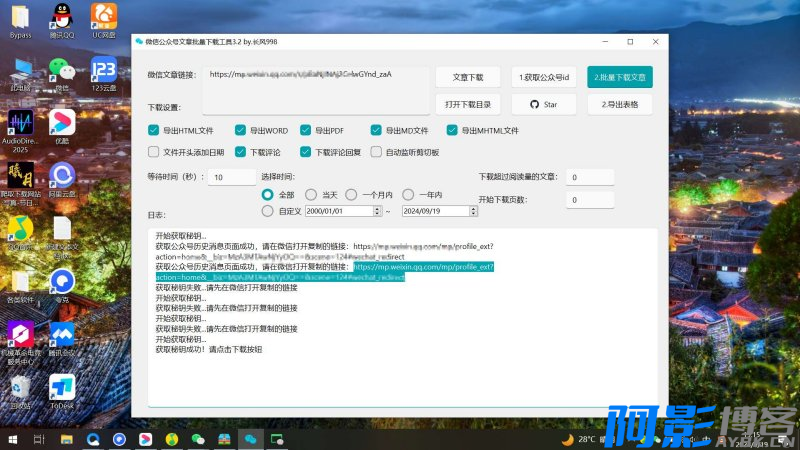Open the 腊月 desktop thumbnail icon
The image size is (800, 450).
point(20,184)
